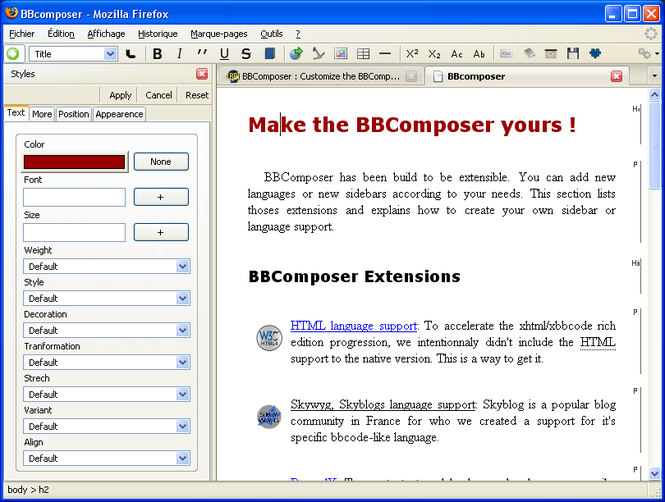Open the Outils menu
The image size is (665, 502).
[x=271, y=33]
